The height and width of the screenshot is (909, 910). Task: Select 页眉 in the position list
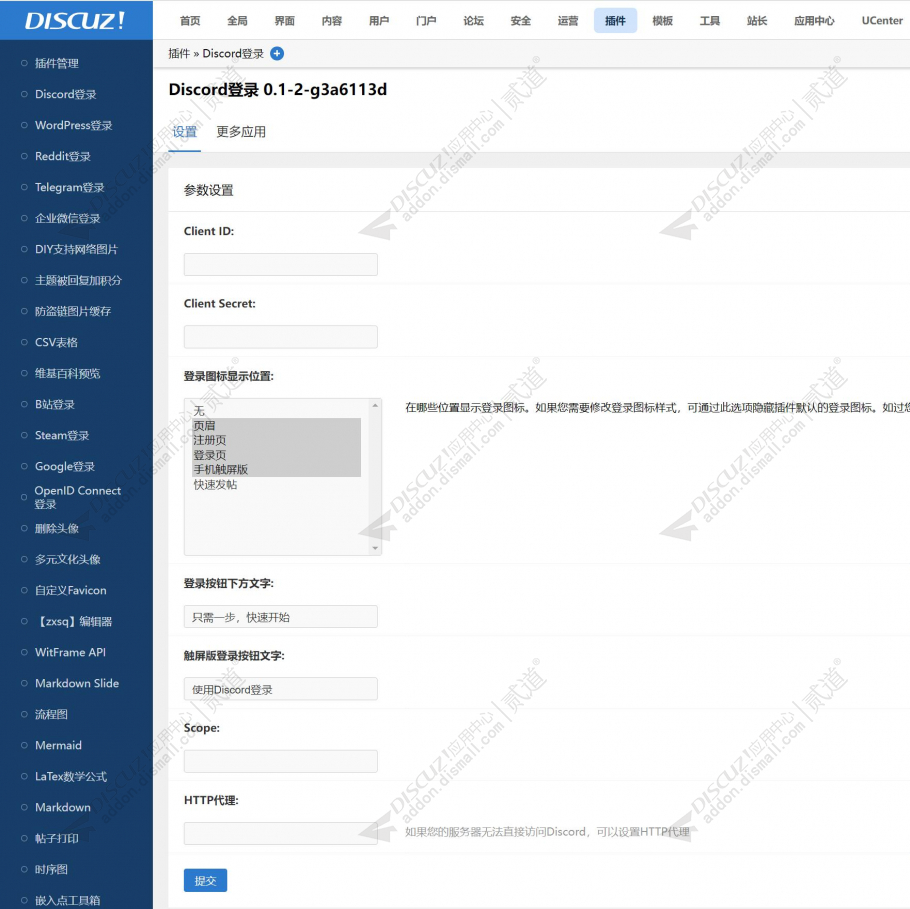(x=276, y=425)
